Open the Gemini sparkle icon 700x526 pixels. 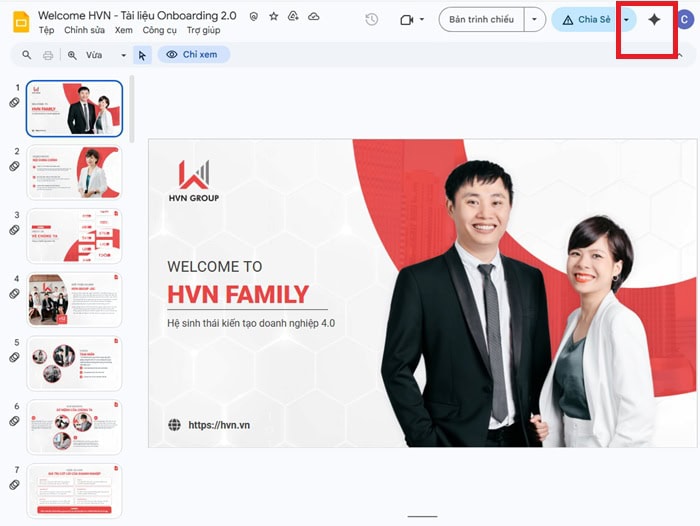[x=654, y=19]
